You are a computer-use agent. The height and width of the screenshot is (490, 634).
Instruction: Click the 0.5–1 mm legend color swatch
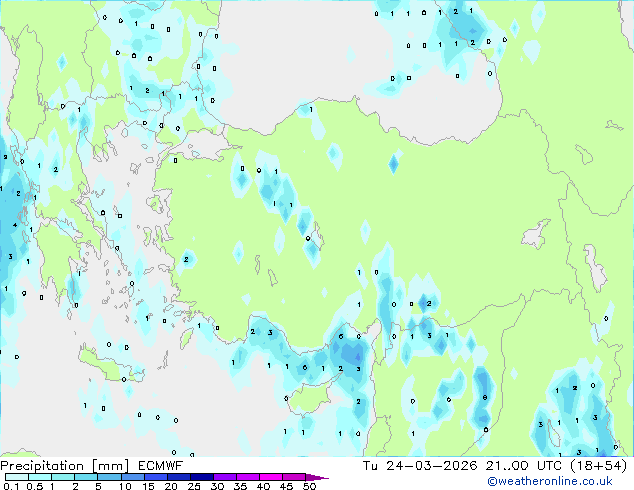[40, 477]
